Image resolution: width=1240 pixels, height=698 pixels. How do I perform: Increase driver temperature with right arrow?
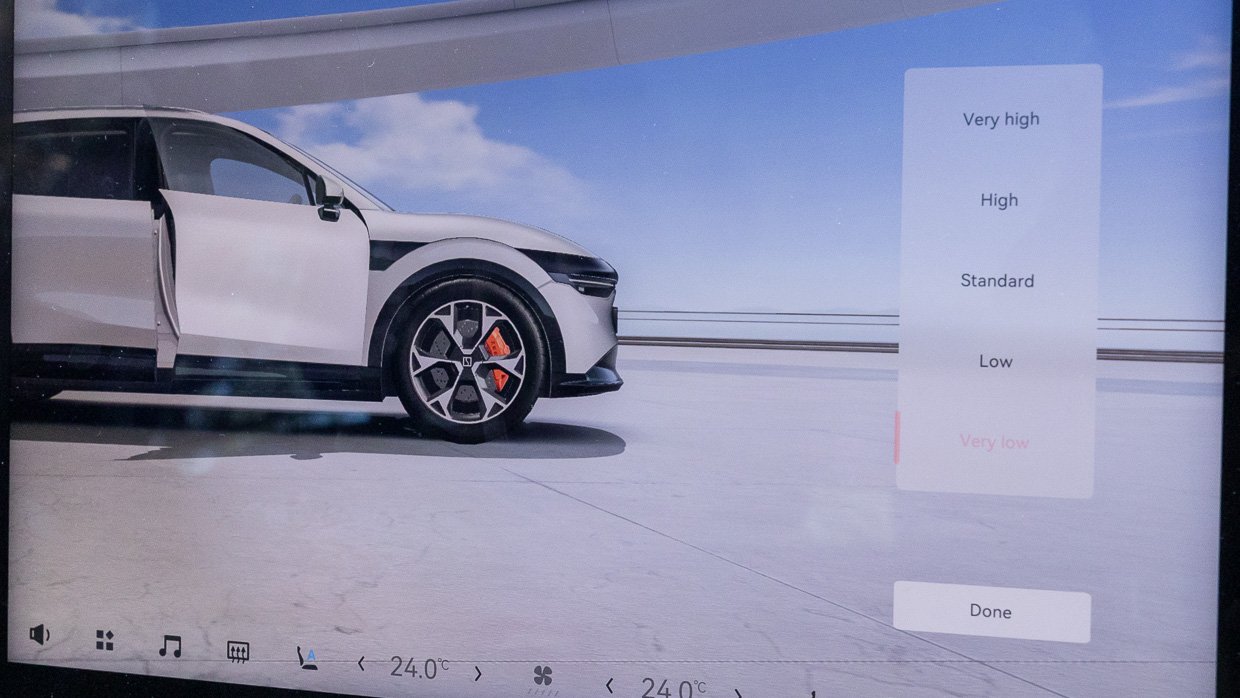[478, 673]
